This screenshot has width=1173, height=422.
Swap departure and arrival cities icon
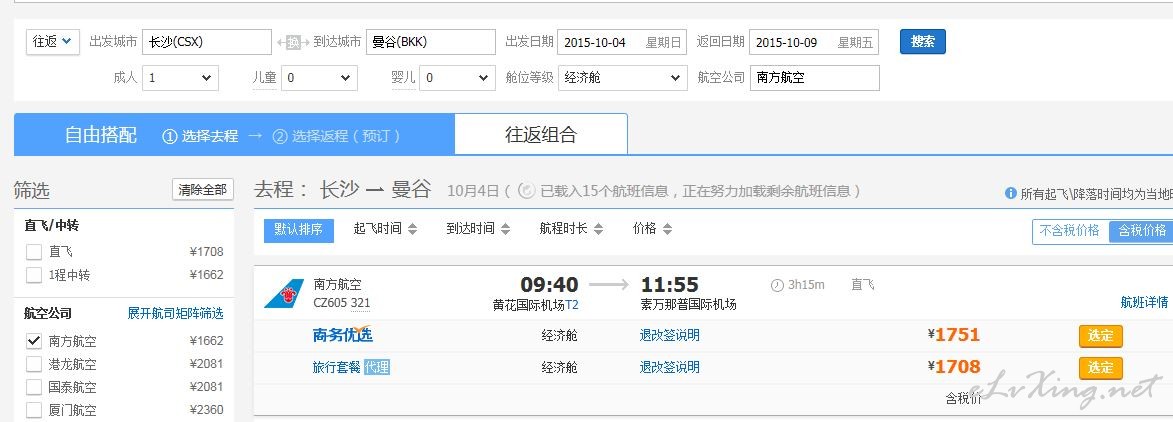click(x=293, y=43)
